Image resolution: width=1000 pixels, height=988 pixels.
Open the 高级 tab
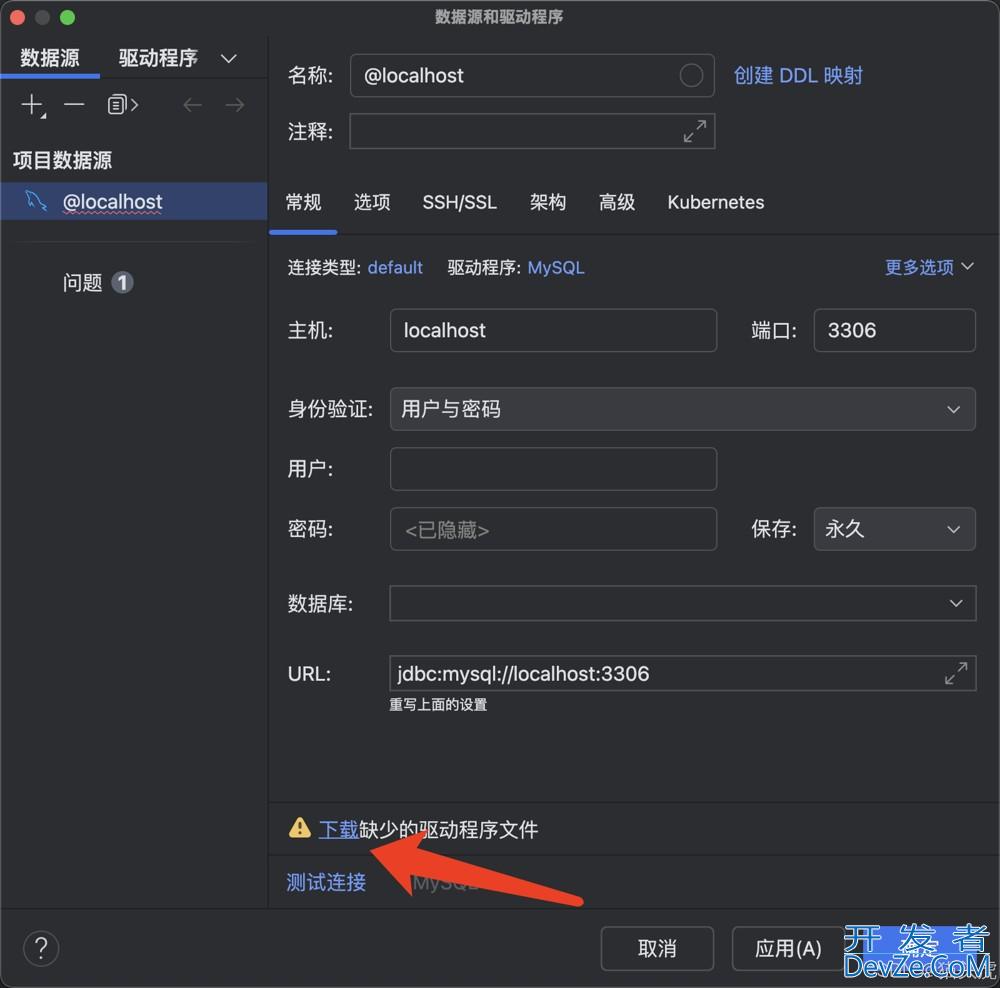click(617, 202)
